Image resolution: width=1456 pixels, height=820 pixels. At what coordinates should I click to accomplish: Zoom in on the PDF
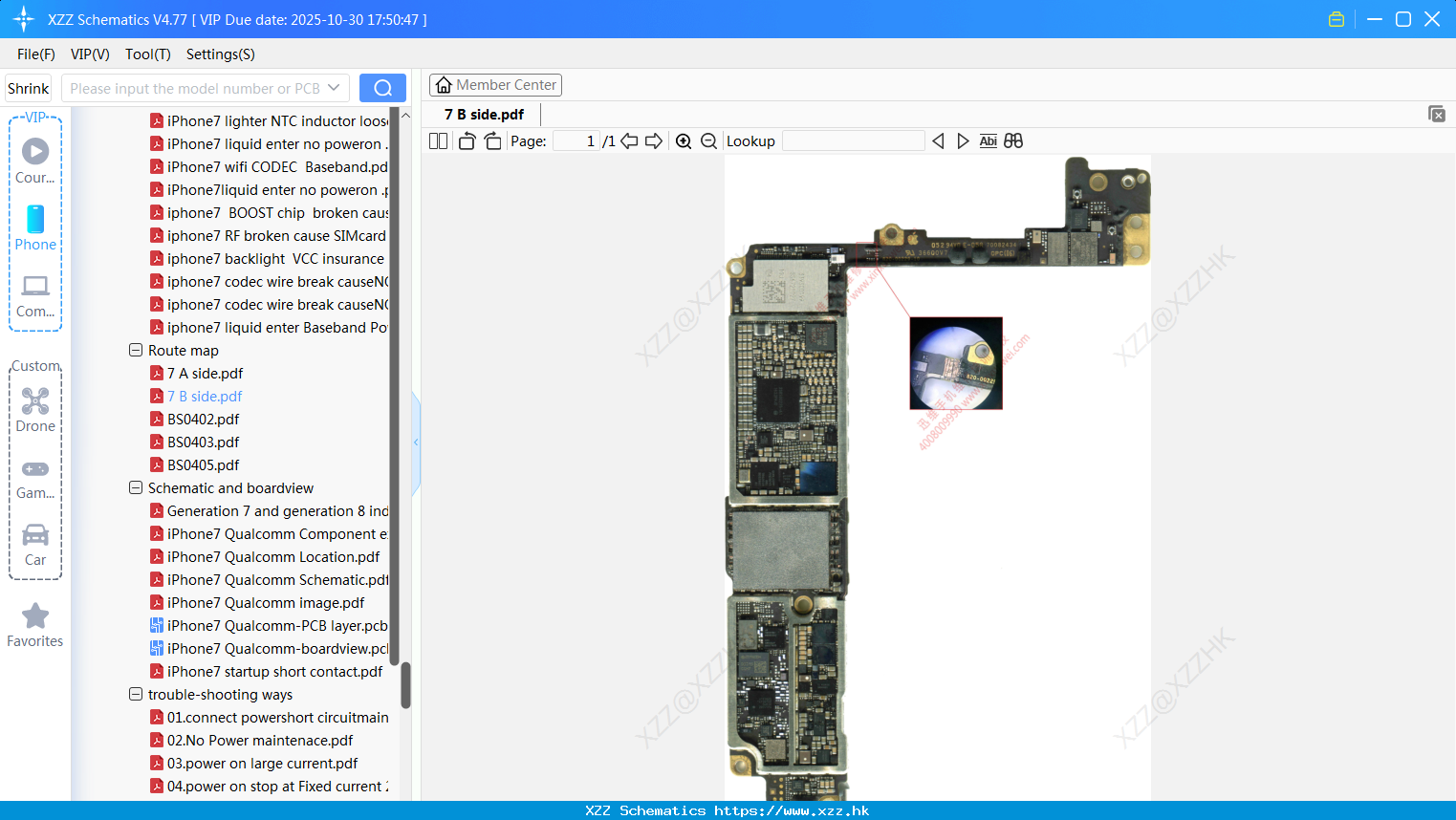(684, 140)
